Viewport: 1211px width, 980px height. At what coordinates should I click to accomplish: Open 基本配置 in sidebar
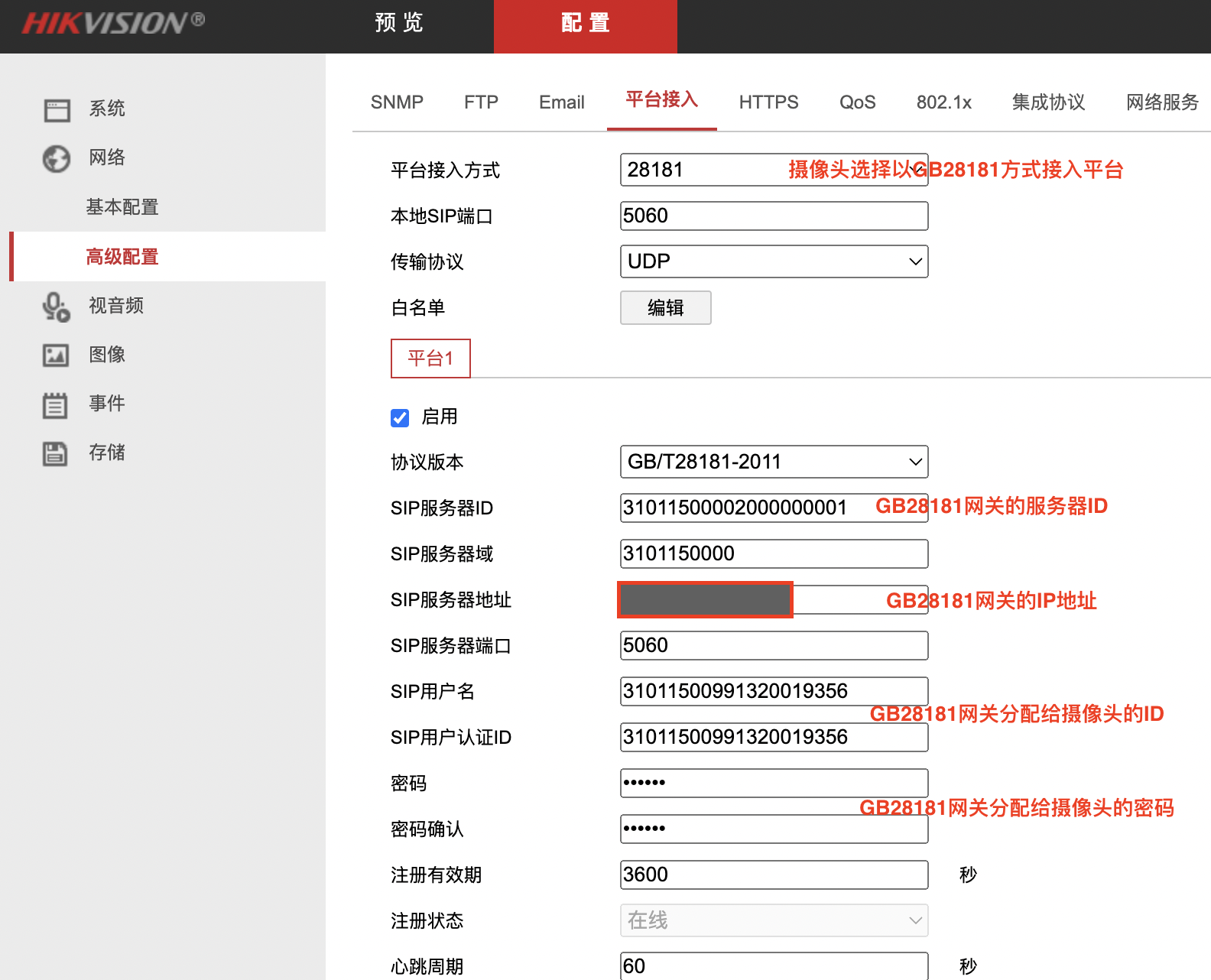(x=122, y=207)
